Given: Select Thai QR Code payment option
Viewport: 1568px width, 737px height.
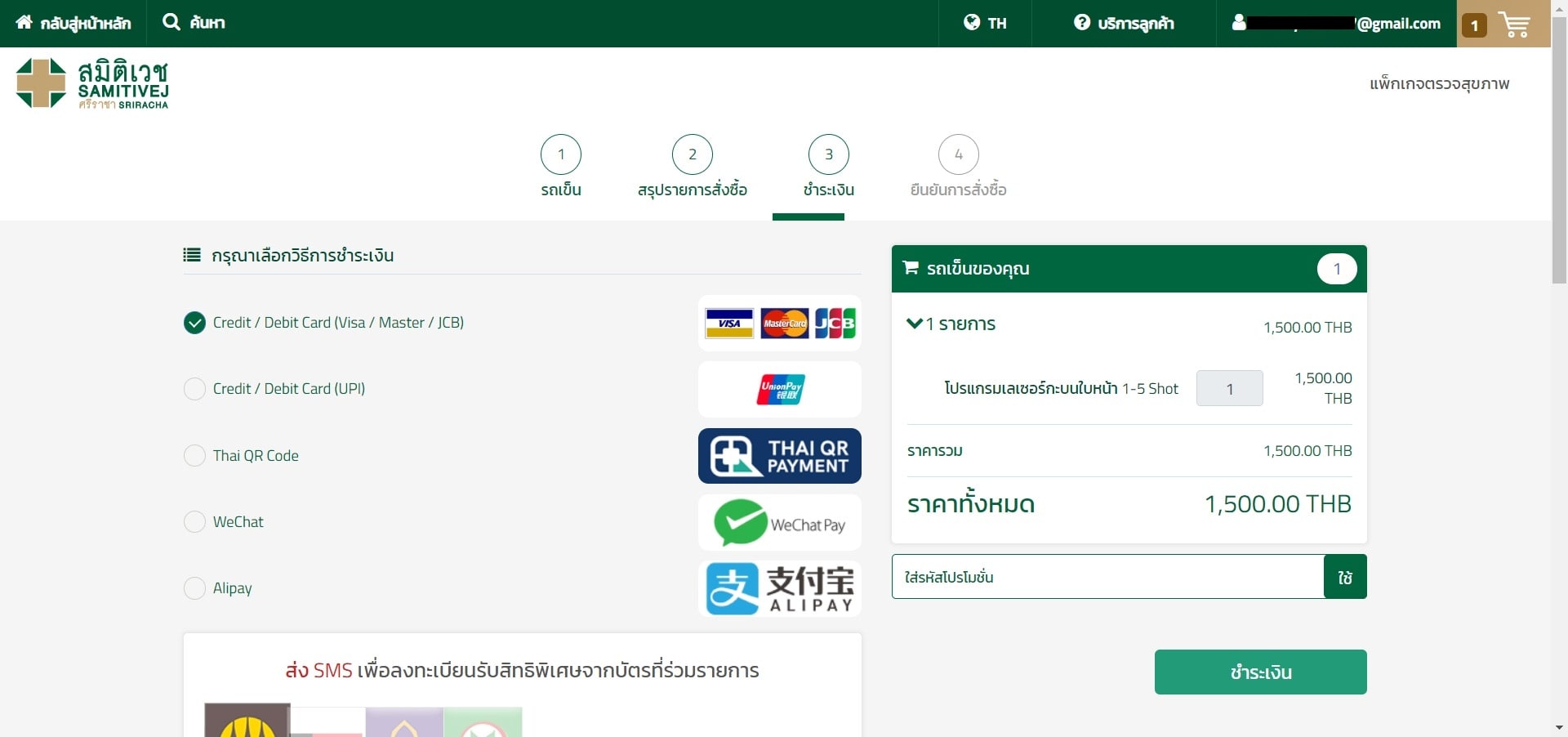Looking at the screenshot, I should [x=194, y=455].
